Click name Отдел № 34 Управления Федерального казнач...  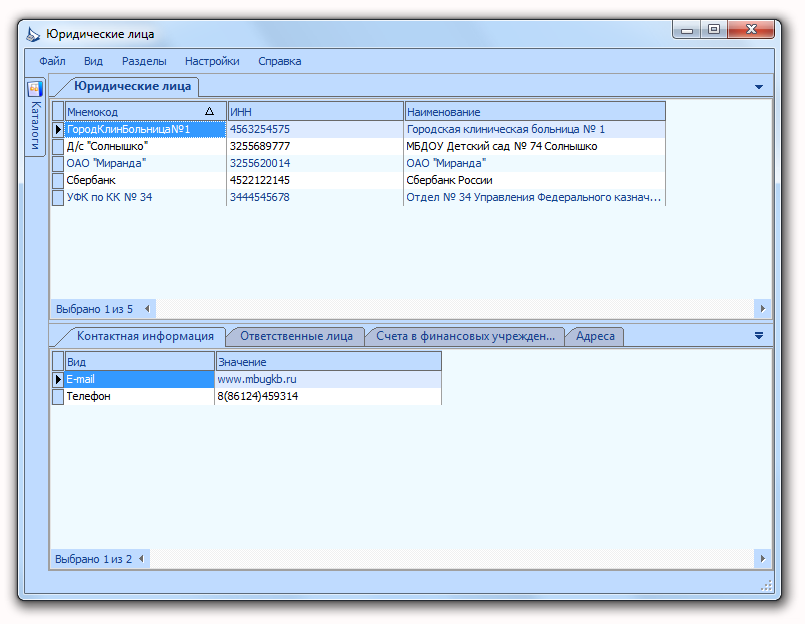click(x=533, y=197)
